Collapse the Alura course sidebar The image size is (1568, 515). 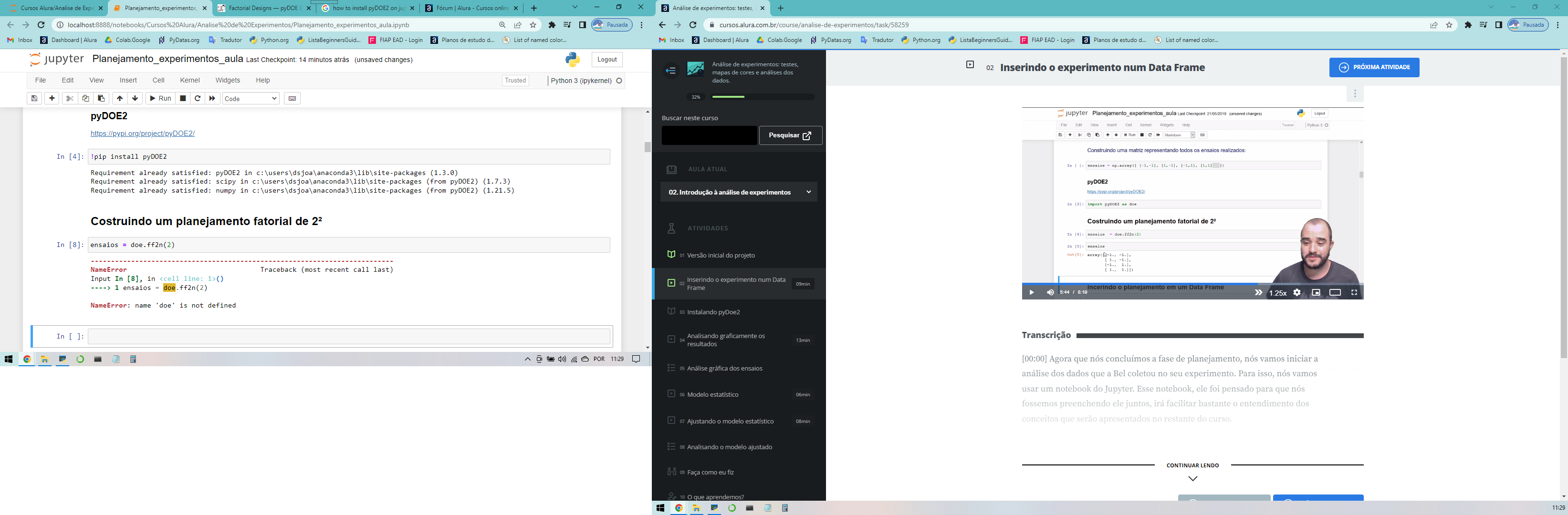pos(671,71)
